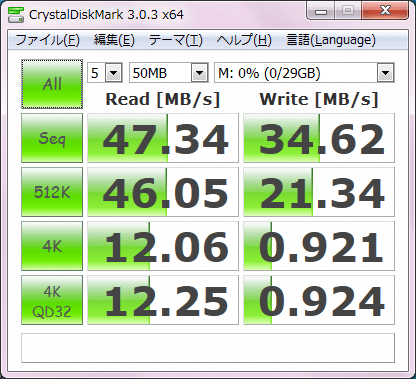Viewport: 416px width, 379px height.
Task: Start the 4K QD32 benchmark test
Action: pyautogui.click(x=52, y=300)
